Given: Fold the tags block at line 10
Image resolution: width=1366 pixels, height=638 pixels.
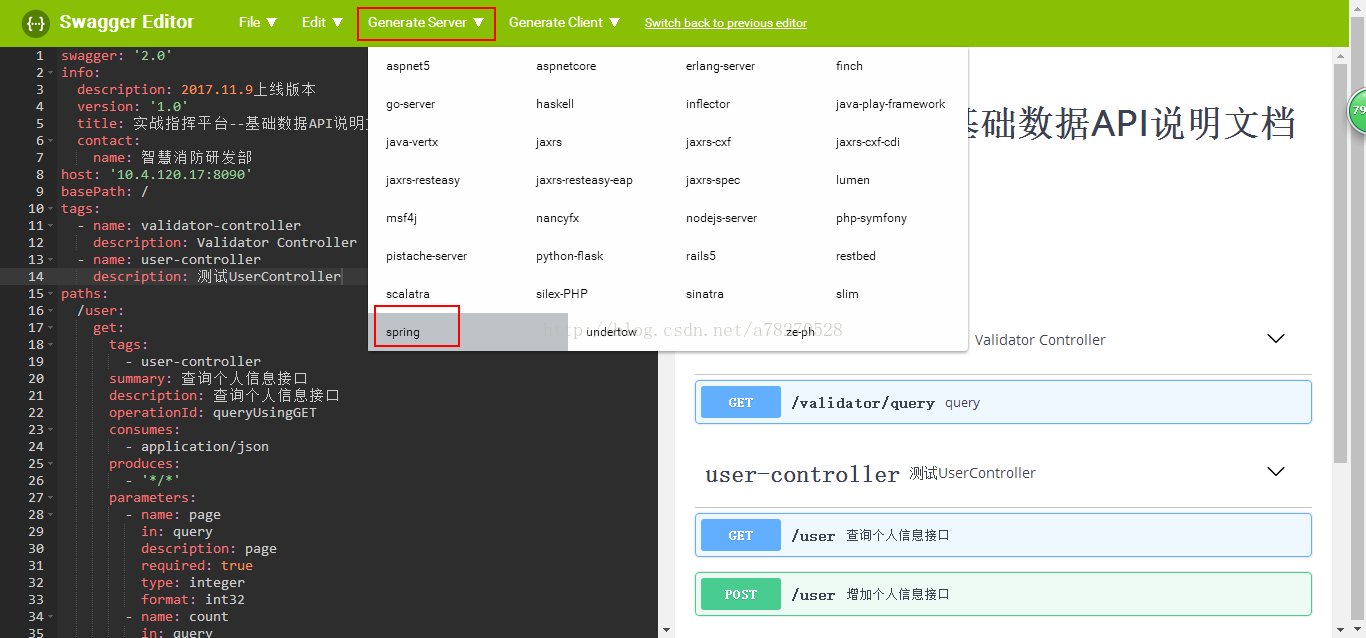Looking at the screenshot, I should [x=50, y=209].
